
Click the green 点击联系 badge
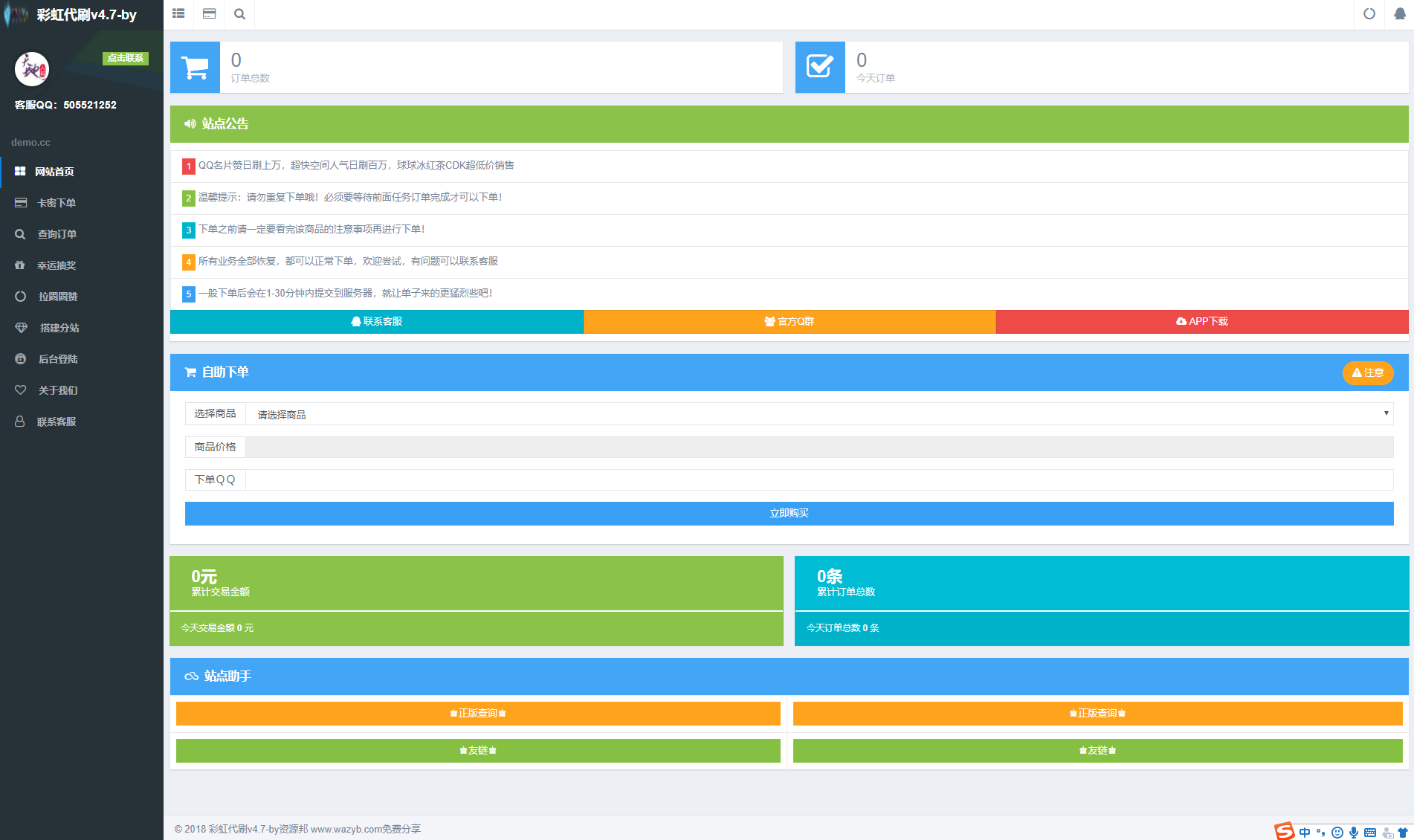point(126,58)
